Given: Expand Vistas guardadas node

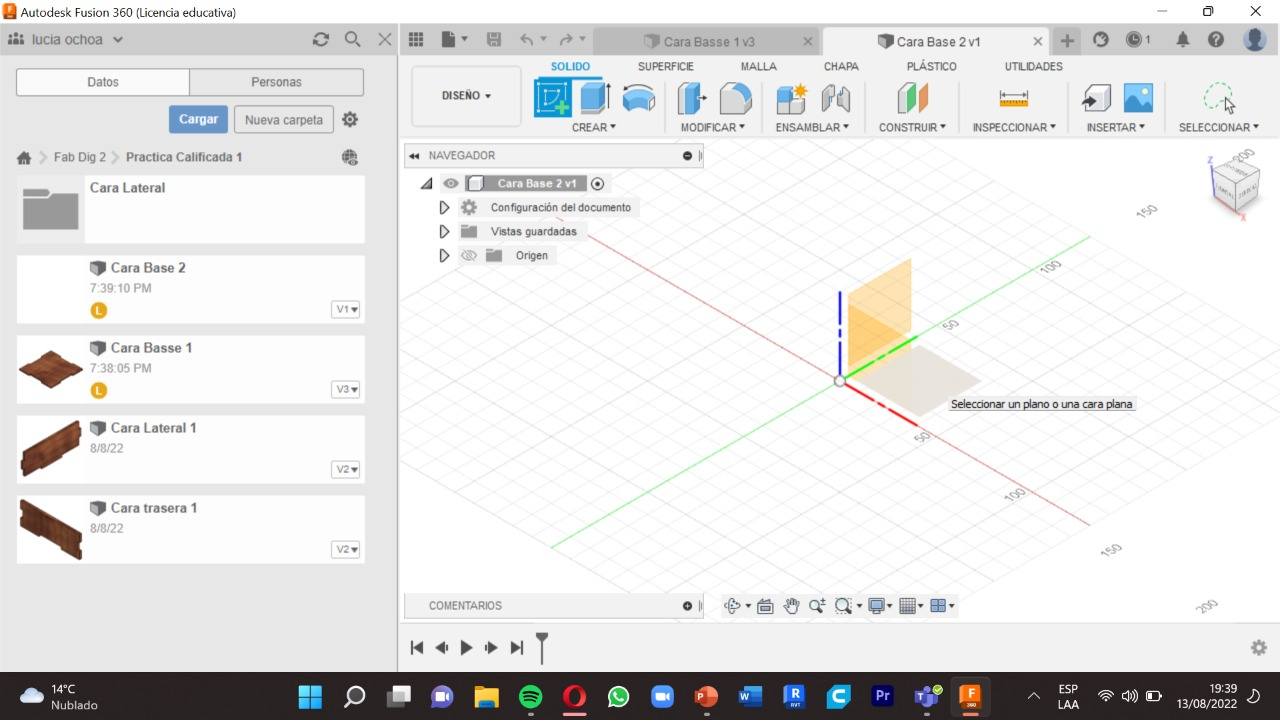Looking at the screenshot, I should [x=444, y=232].
